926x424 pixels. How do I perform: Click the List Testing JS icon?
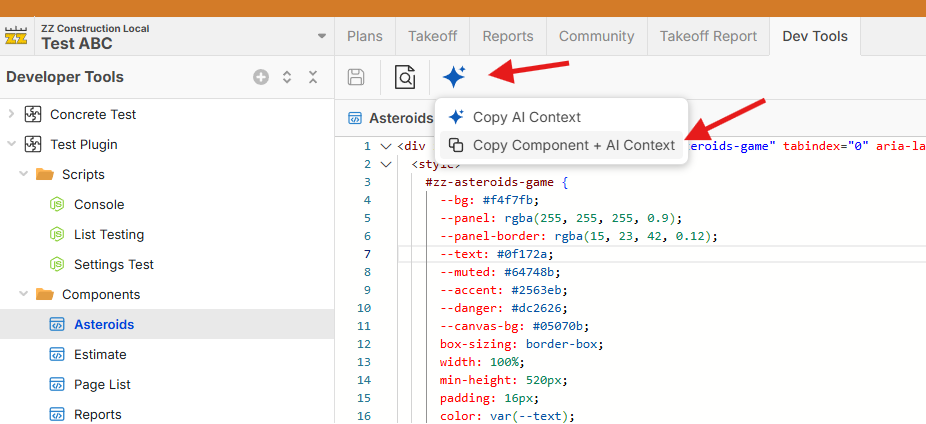57,234
